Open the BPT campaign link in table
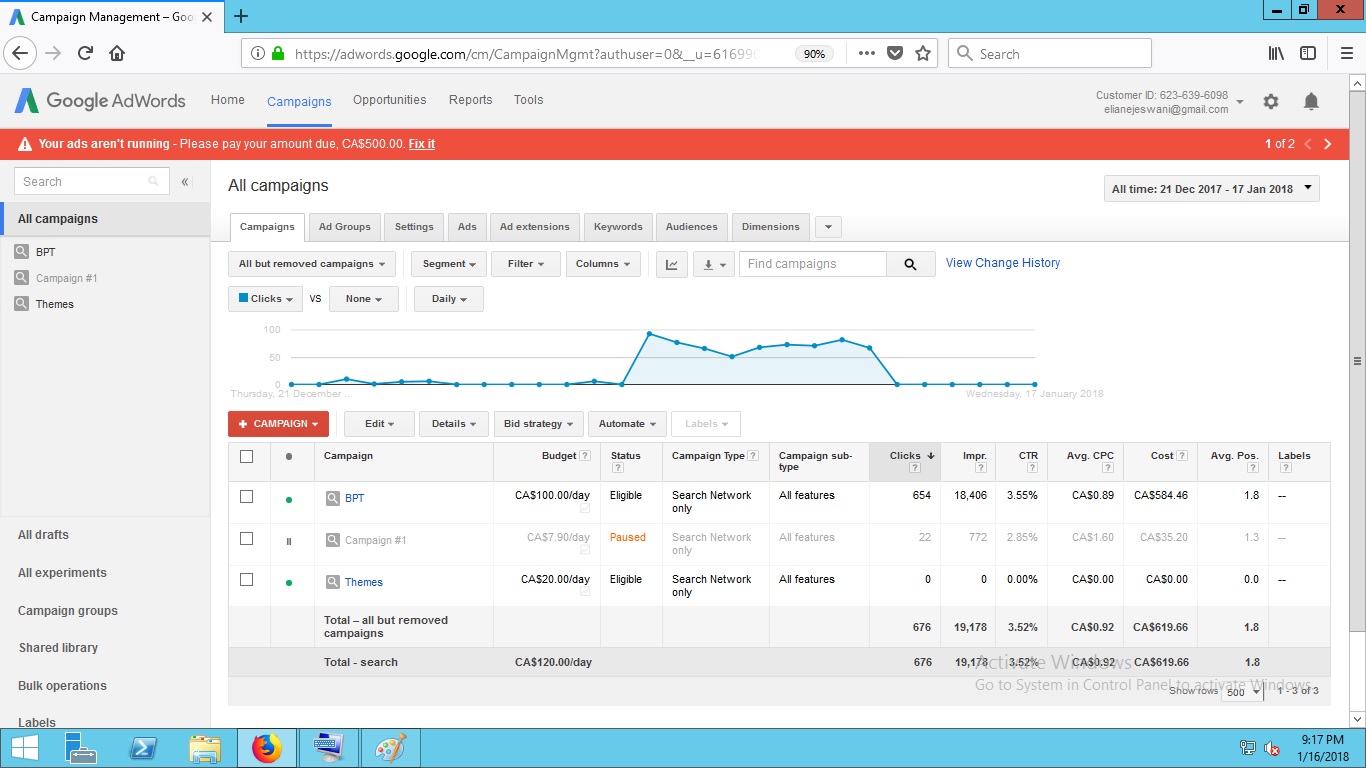 coord(355,498)
